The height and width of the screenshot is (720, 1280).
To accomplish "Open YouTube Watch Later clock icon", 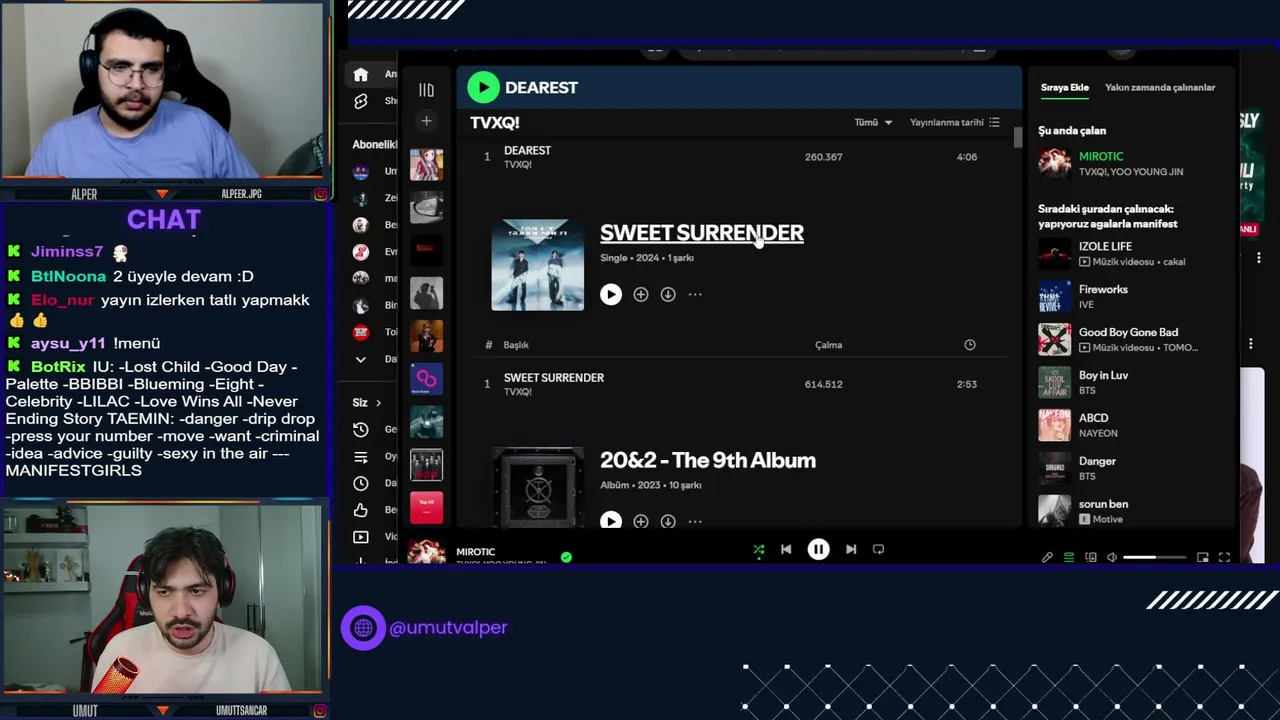I will tap(361, 483).
